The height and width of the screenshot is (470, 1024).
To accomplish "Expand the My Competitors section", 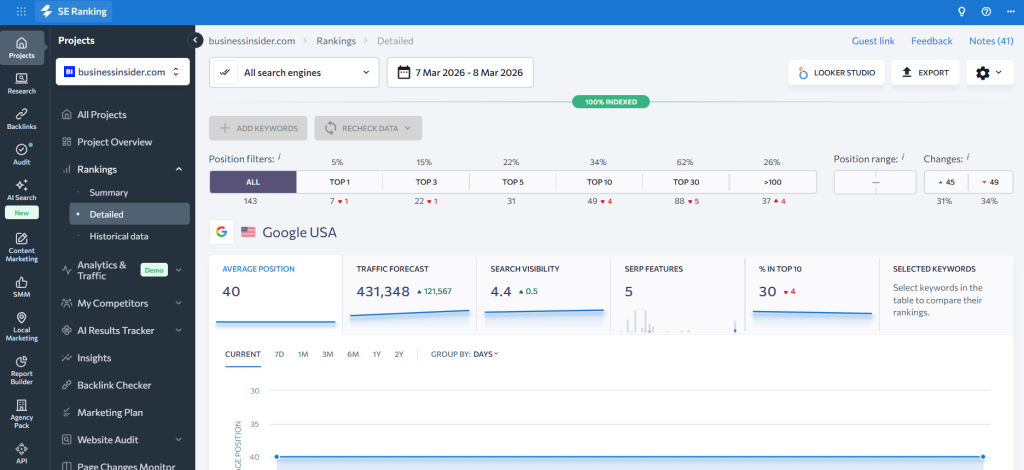I will click(178, 304).
